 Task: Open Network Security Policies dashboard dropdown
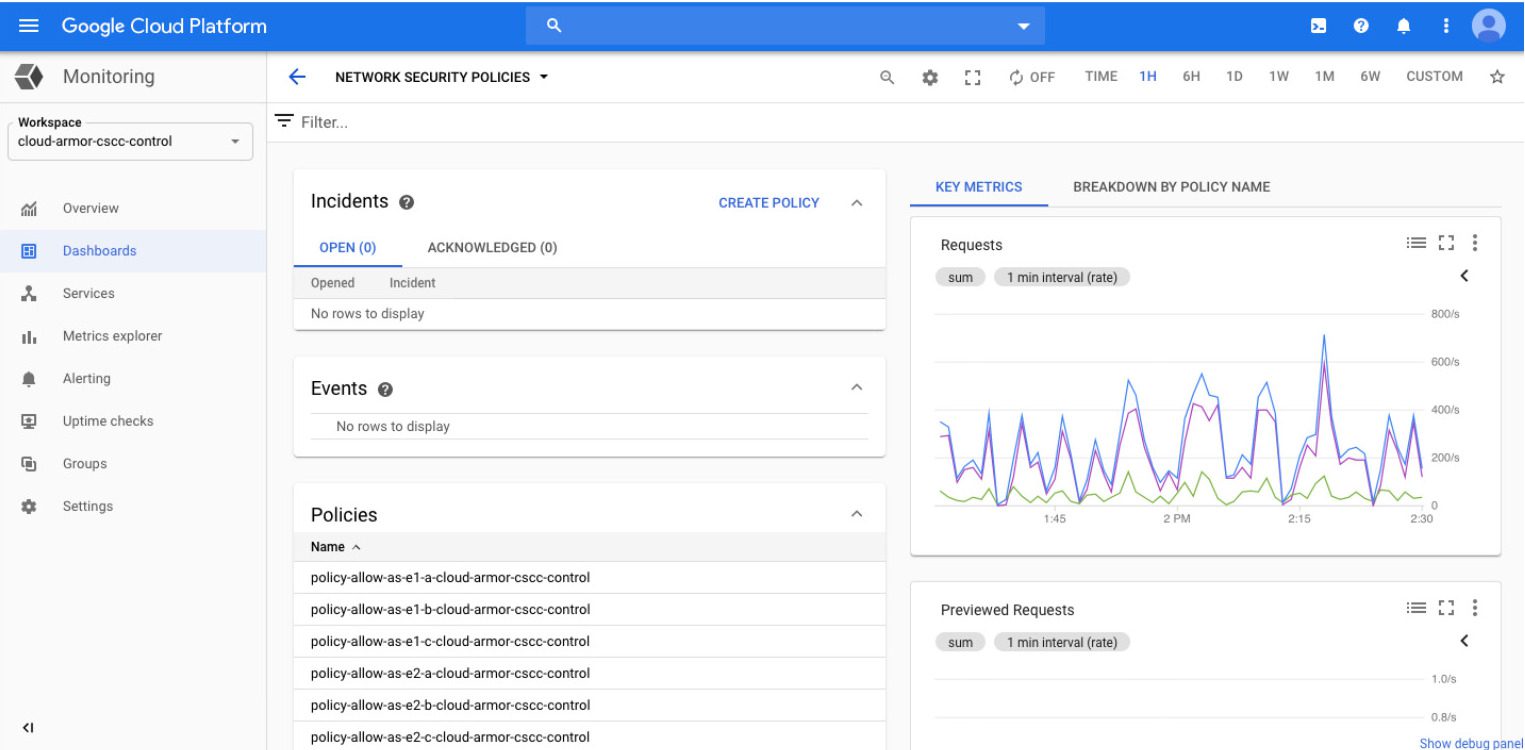coord(442,77)
